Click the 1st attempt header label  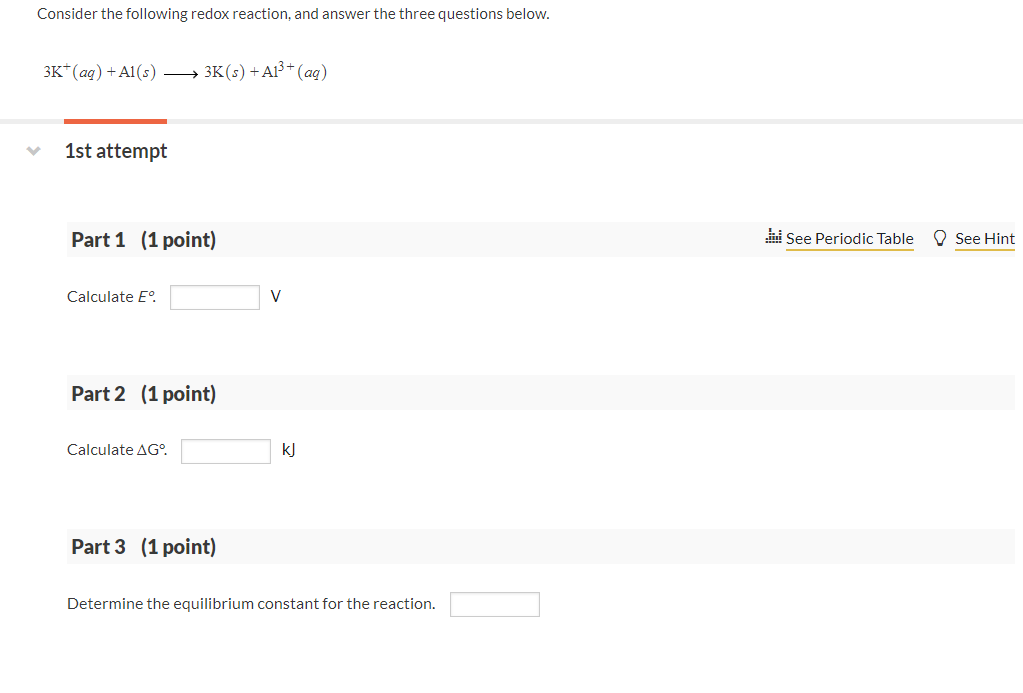click(115, 150)
